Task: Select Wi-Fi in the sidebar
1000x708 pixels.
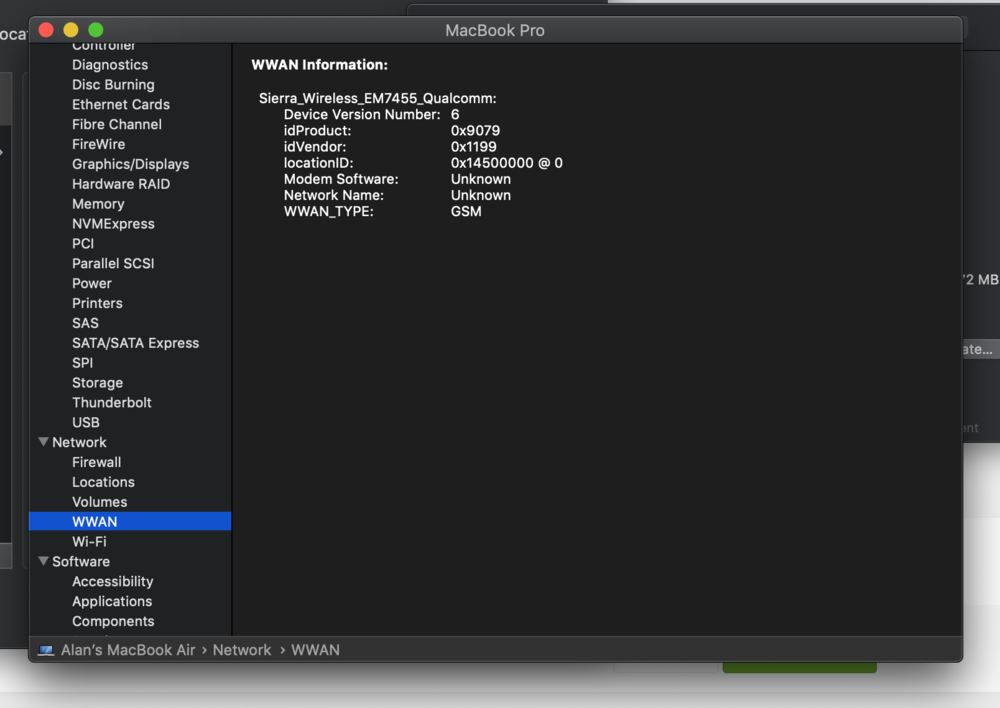Action: (x=89, y=542)
